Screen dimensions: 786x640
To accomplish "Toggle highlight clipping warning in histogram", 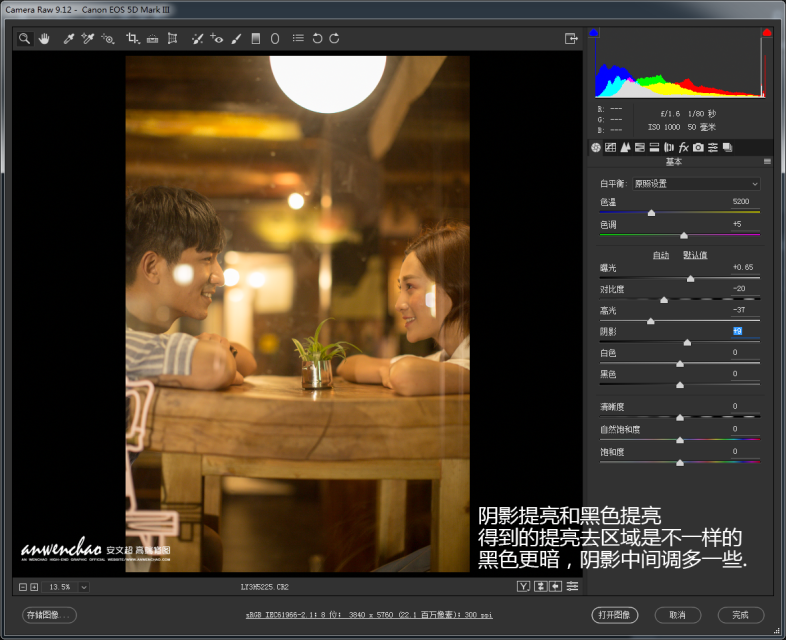I will (x=766, y=33).
